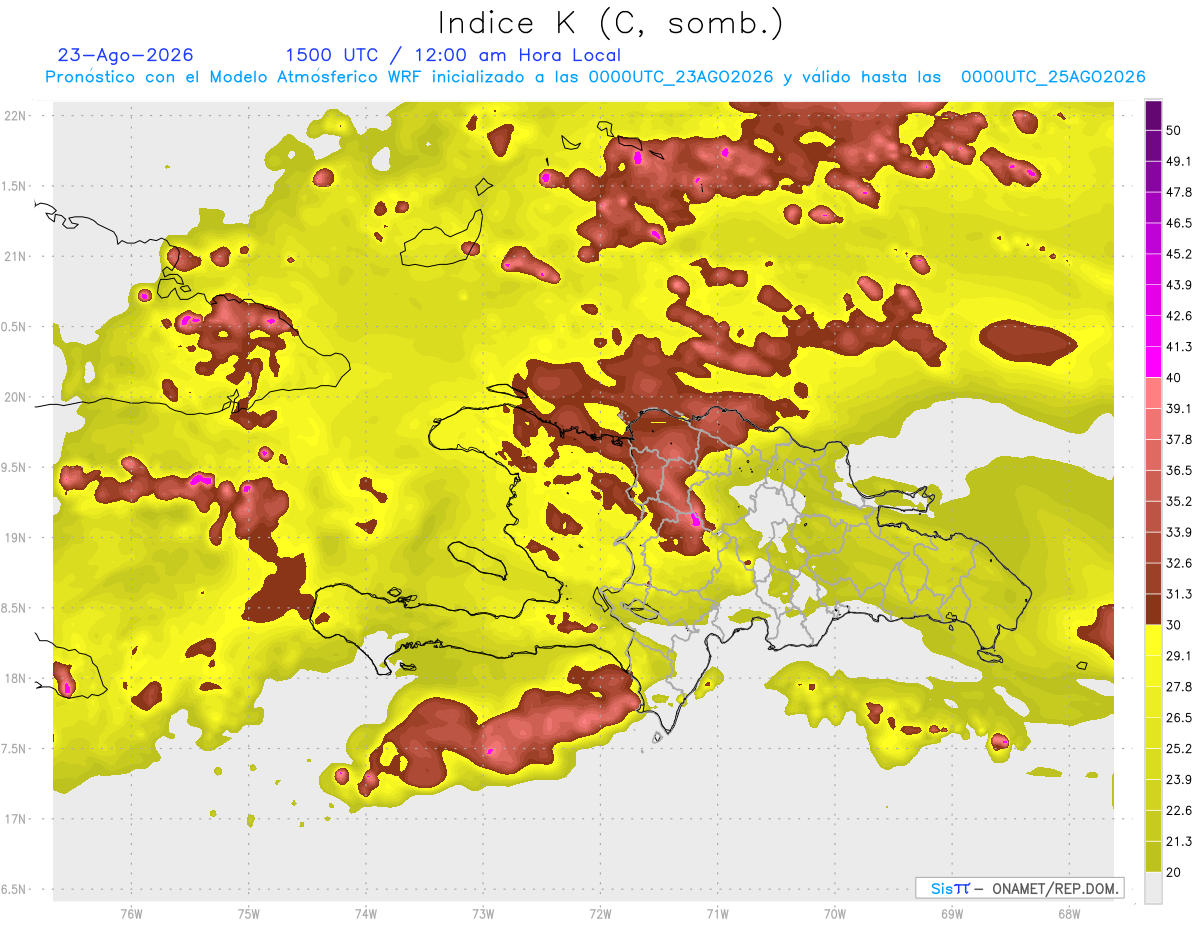The height and width of the screenshot is (927, 1200).
Task: Click the colorbar value '36.5'
Action: pyautogui.click(x=1178, y=470)
